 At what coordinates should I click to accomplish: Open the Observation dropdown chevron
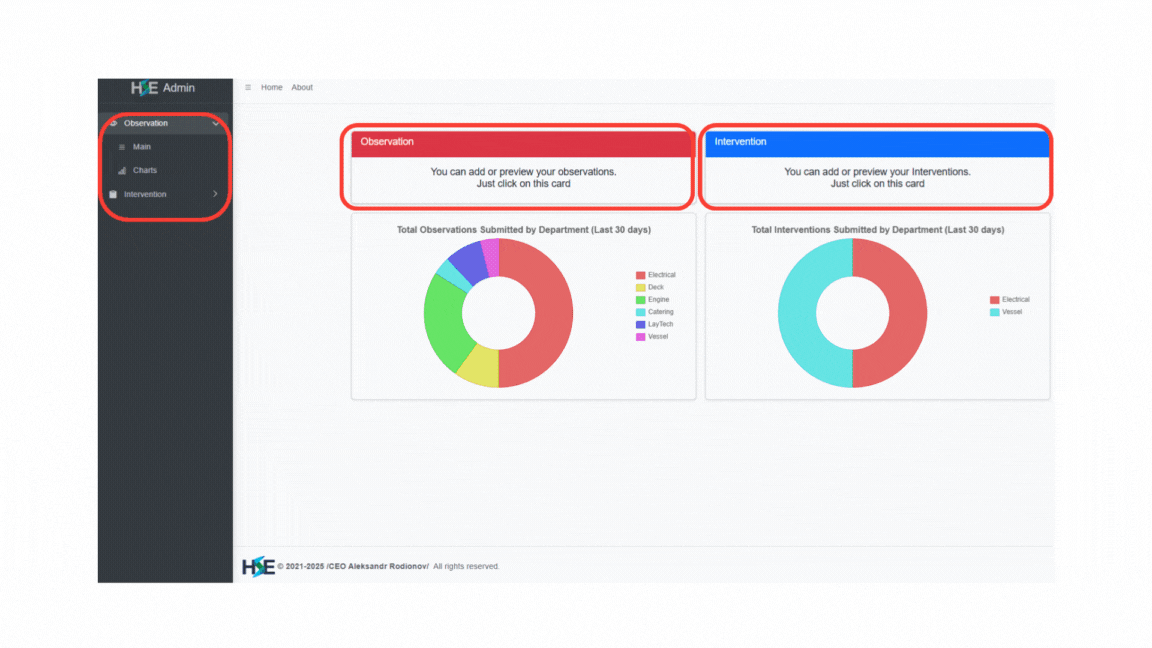216,123
